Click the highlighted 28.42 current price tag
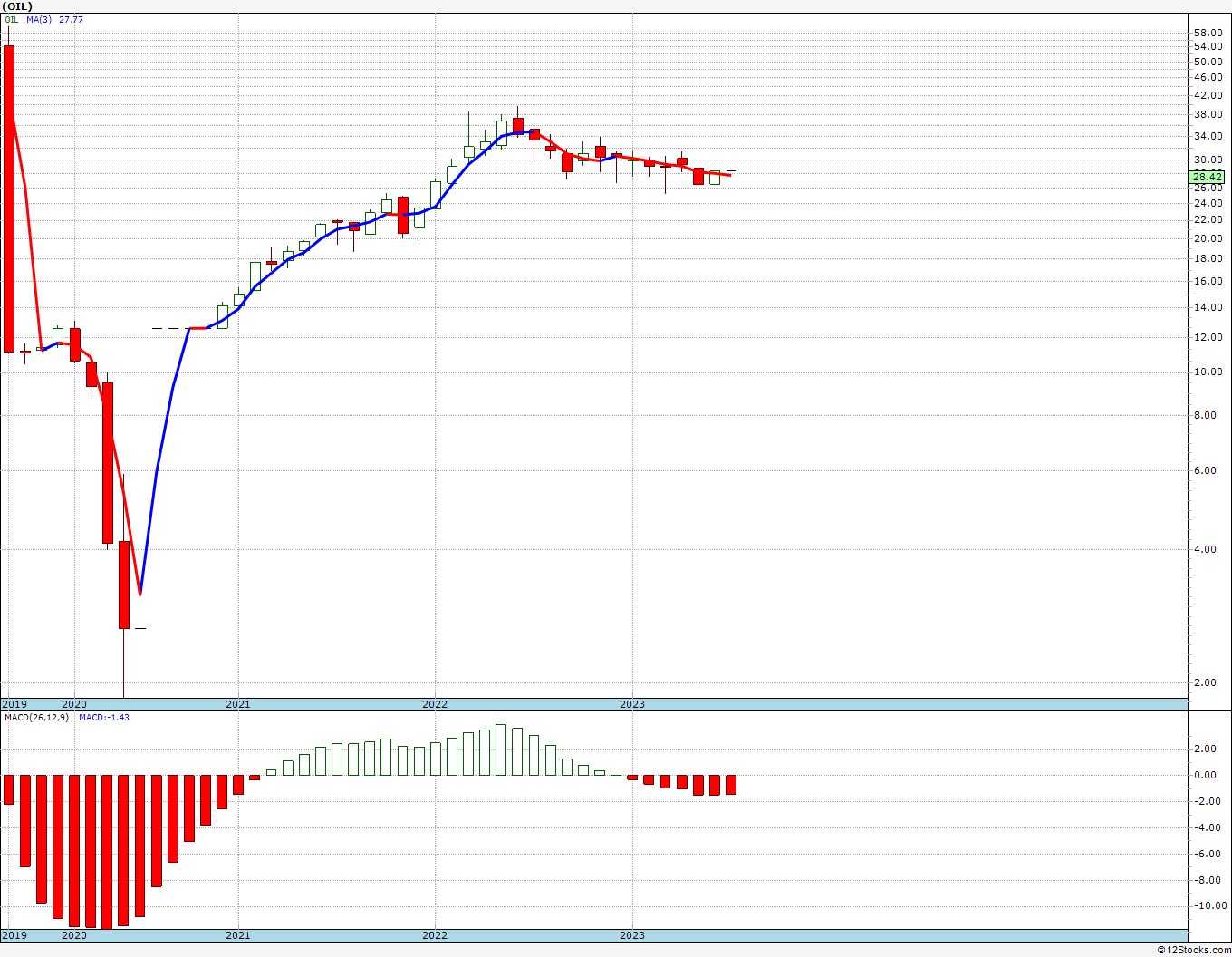The height and width of the screenshot is (957, 1232). point(1208,177)
